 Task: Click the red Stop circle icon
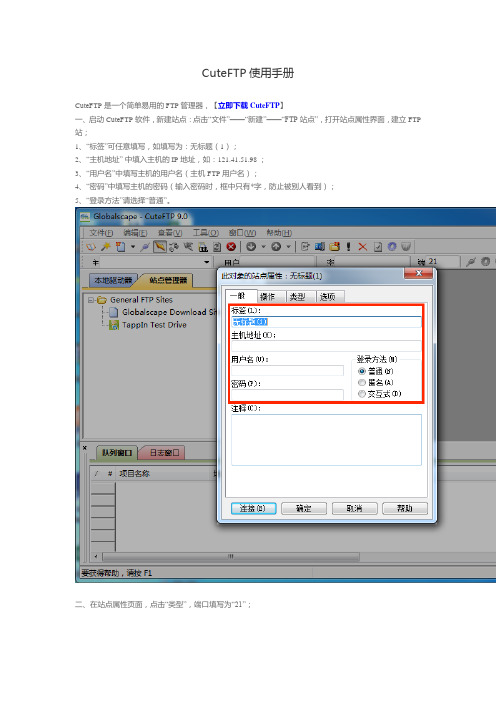pyautogui.click(x=231, y=246)
